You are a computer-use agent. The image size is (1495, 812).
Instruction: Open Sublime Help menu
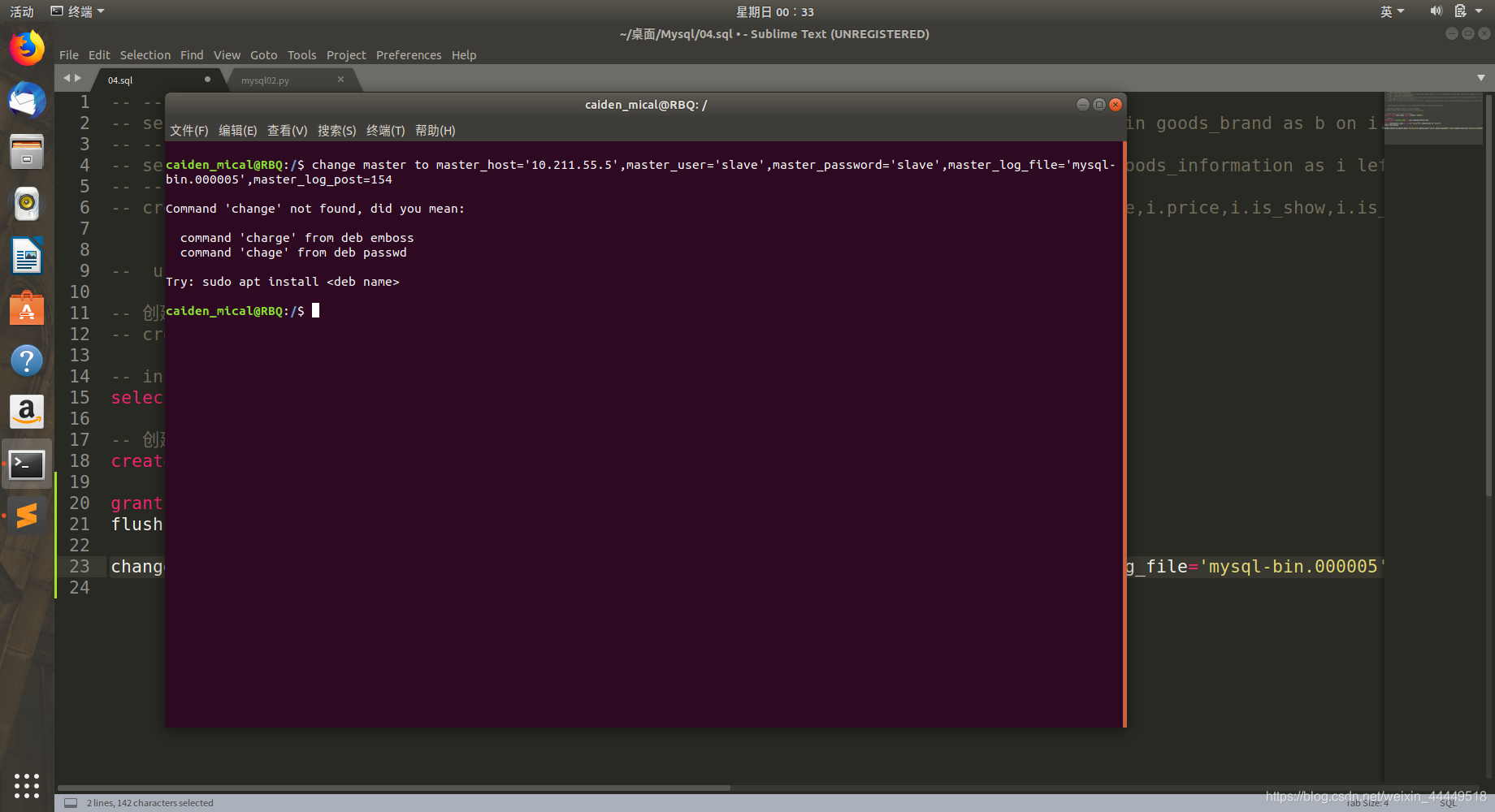464,55
